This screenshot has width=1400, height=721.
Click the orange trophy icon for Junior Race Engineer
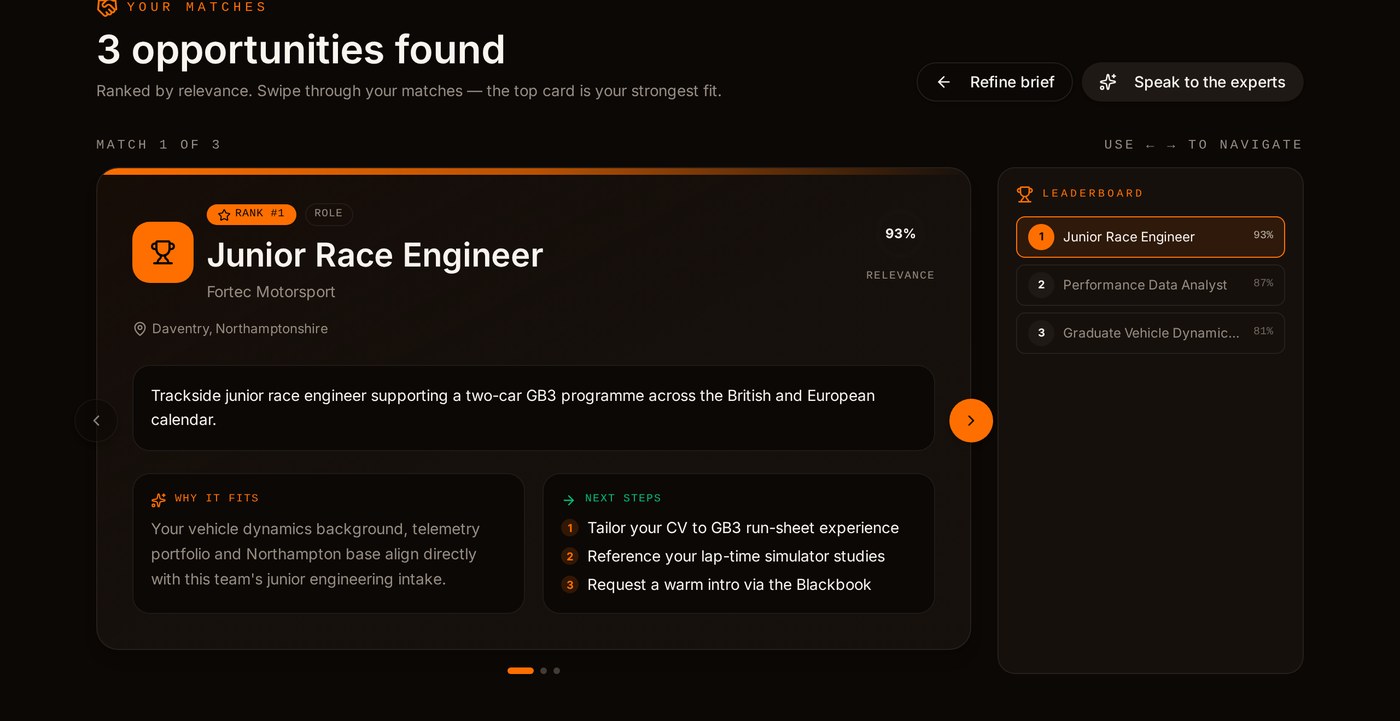(x=163, y=252)
